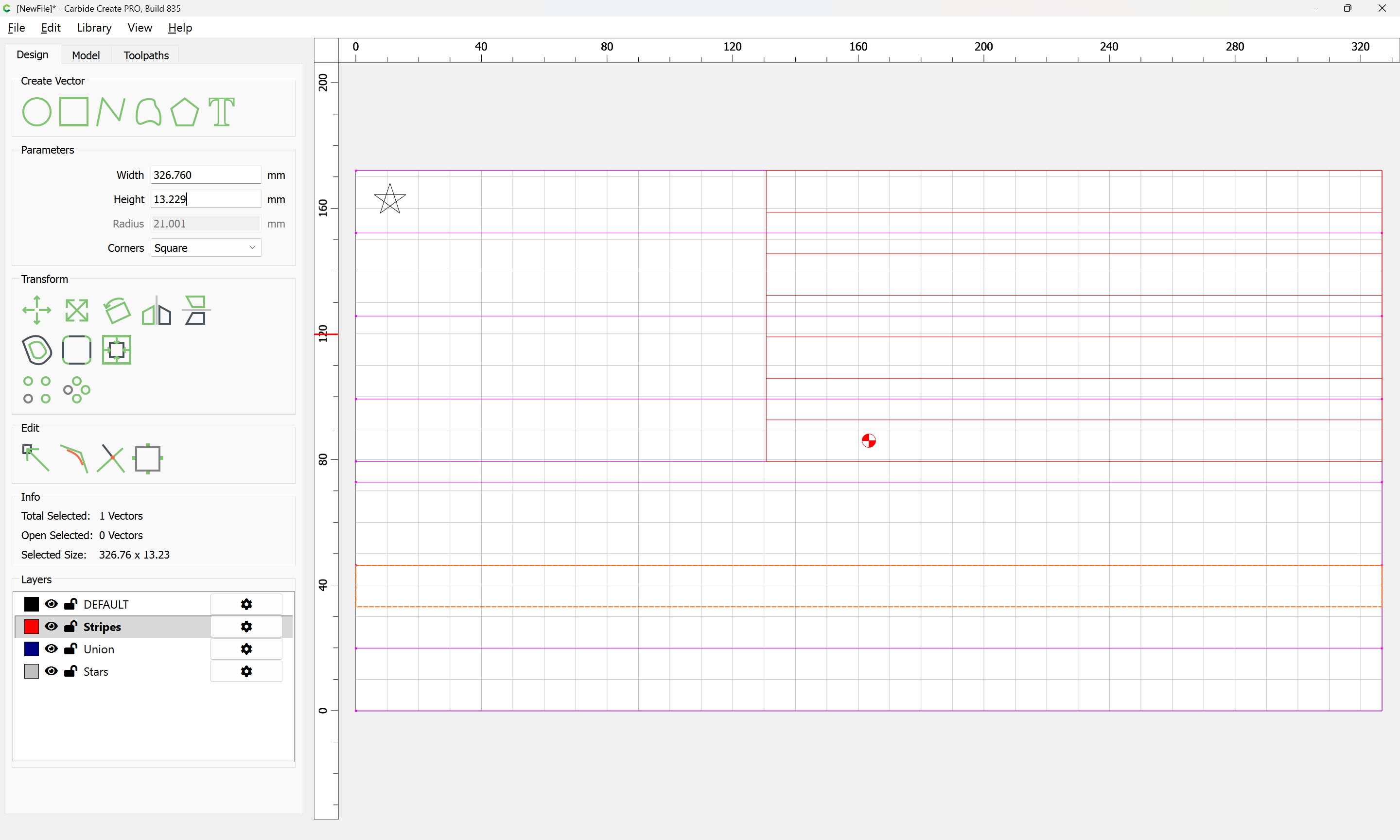Open the Rotate transform tool
The width and height of the screenshot is (1400, 840).
(x=117, y=310)
